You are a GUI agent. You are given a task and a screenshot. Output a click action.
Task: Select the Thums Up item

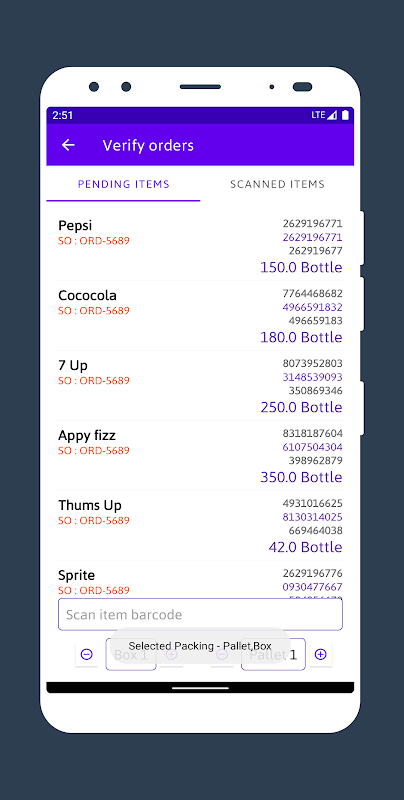point(200,525)
